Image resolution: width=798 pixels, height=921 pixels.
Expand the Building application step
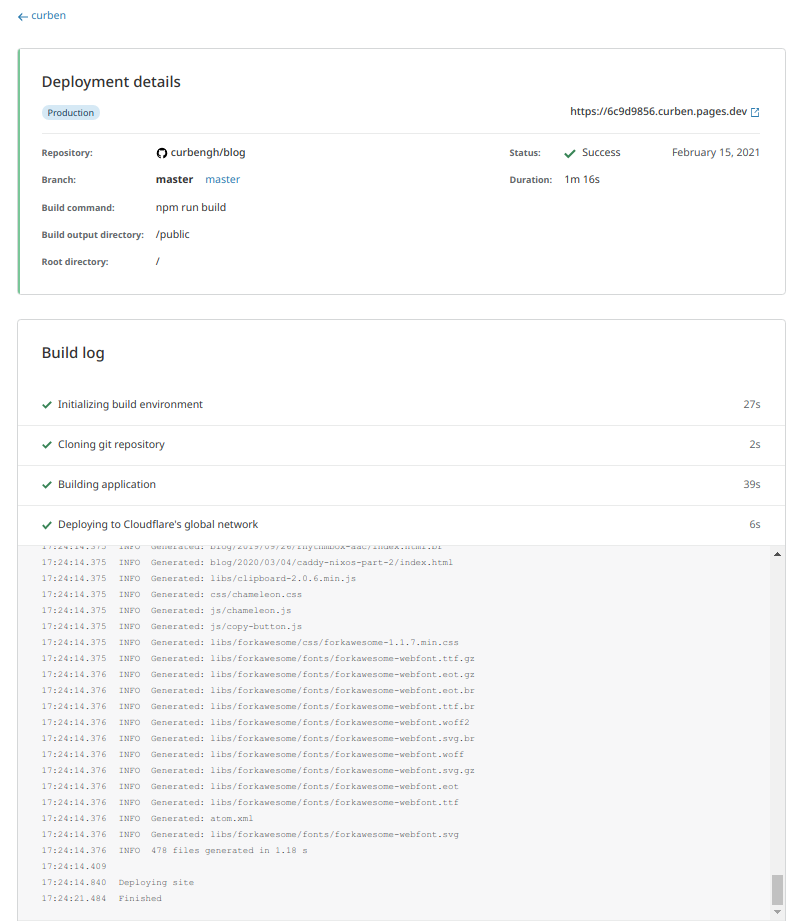402,485
